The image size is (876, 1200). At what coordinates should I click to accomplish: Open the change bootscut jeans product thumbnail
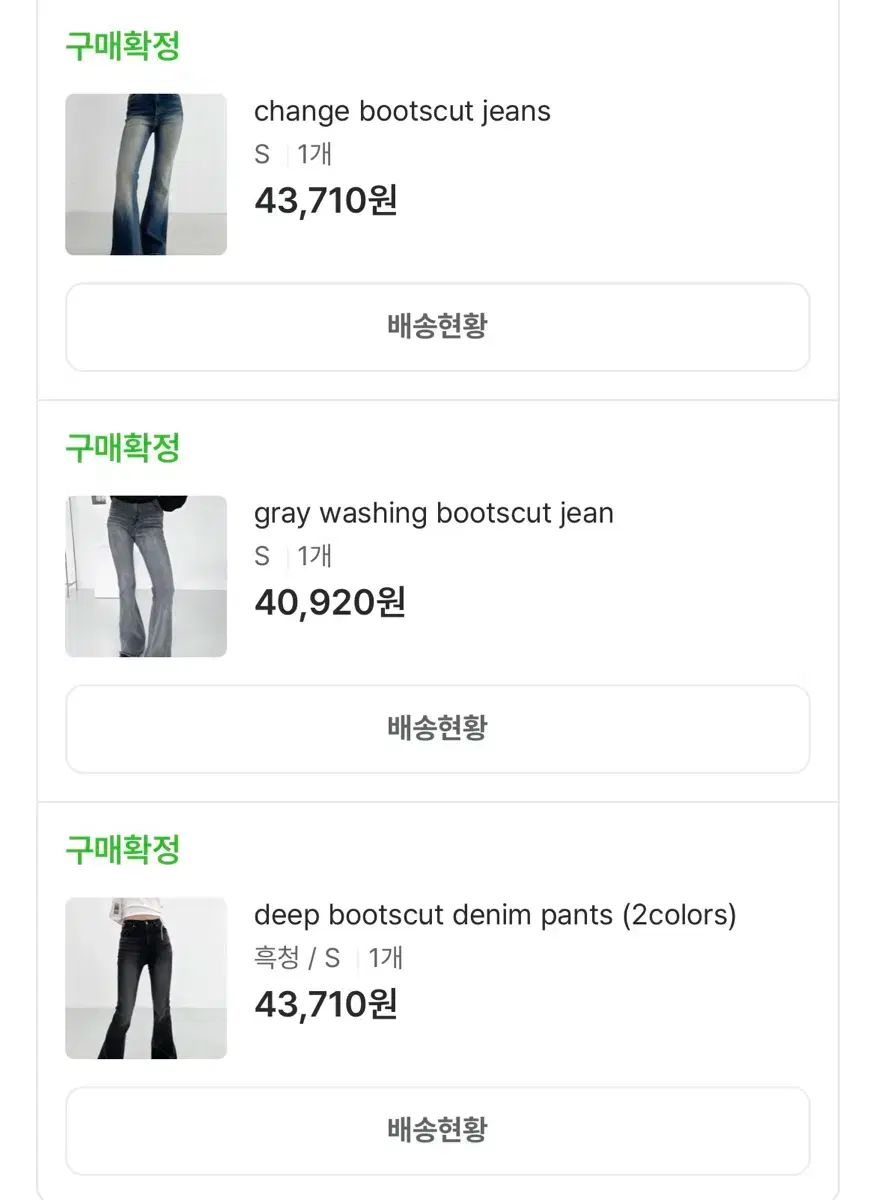coord(146,175)
